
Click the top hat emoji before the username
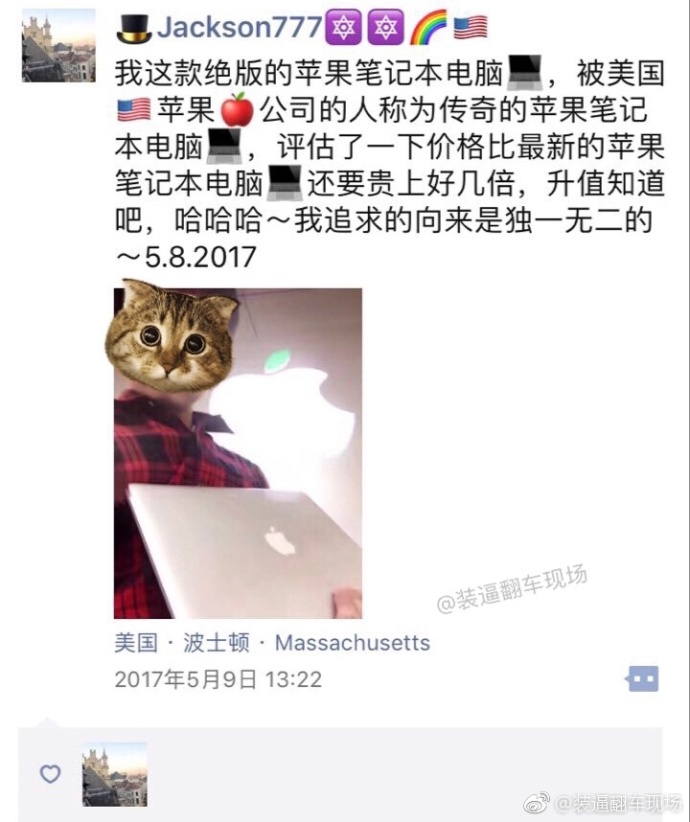(x=134, y=29)
